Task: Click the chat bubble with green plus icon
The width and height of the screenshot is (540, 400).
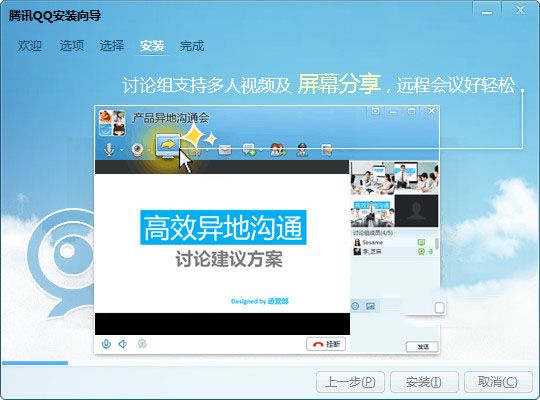Action: (249, 150)
